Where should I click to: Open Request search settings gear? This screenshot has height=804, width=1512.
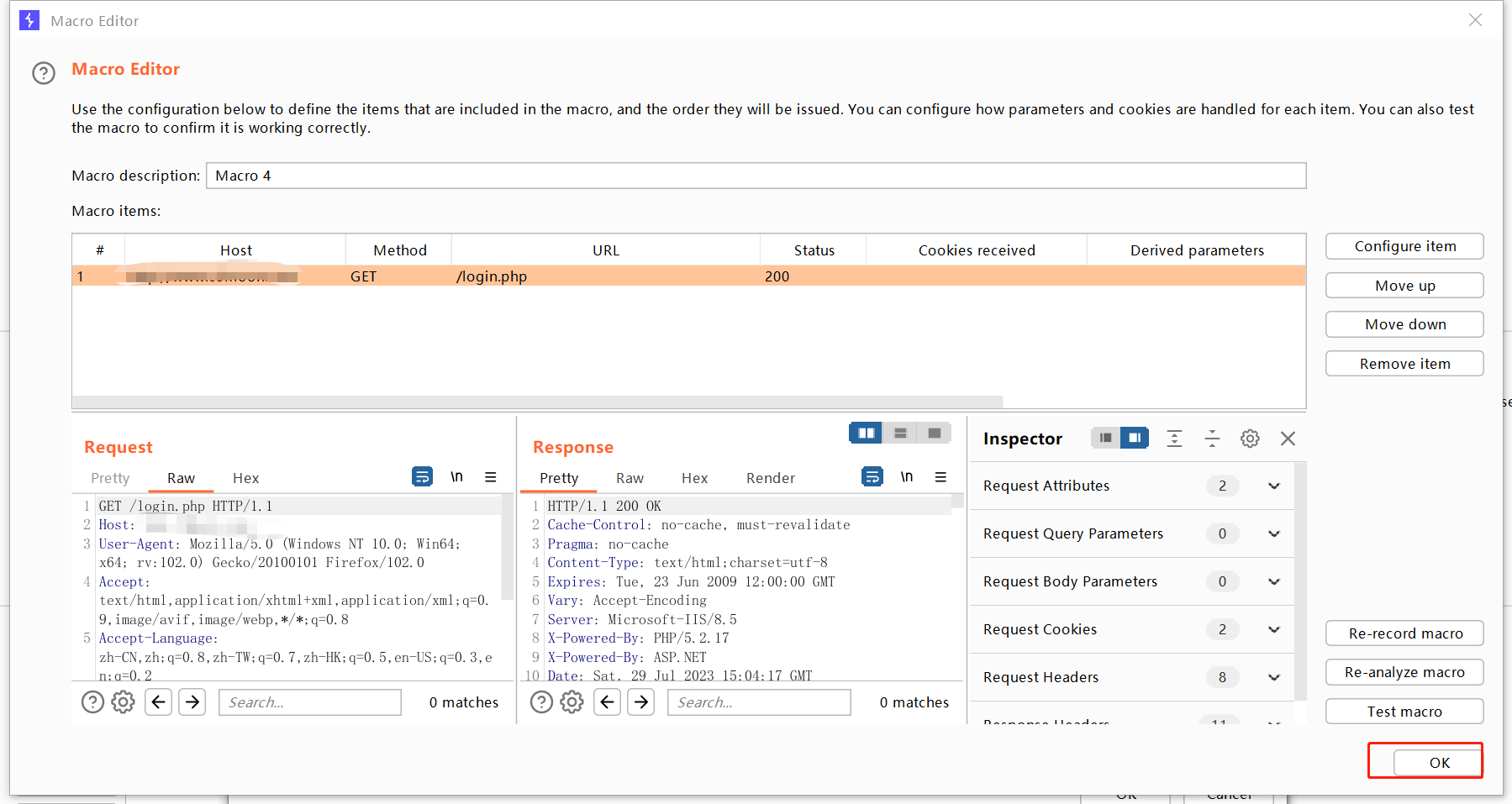point(123,702)
